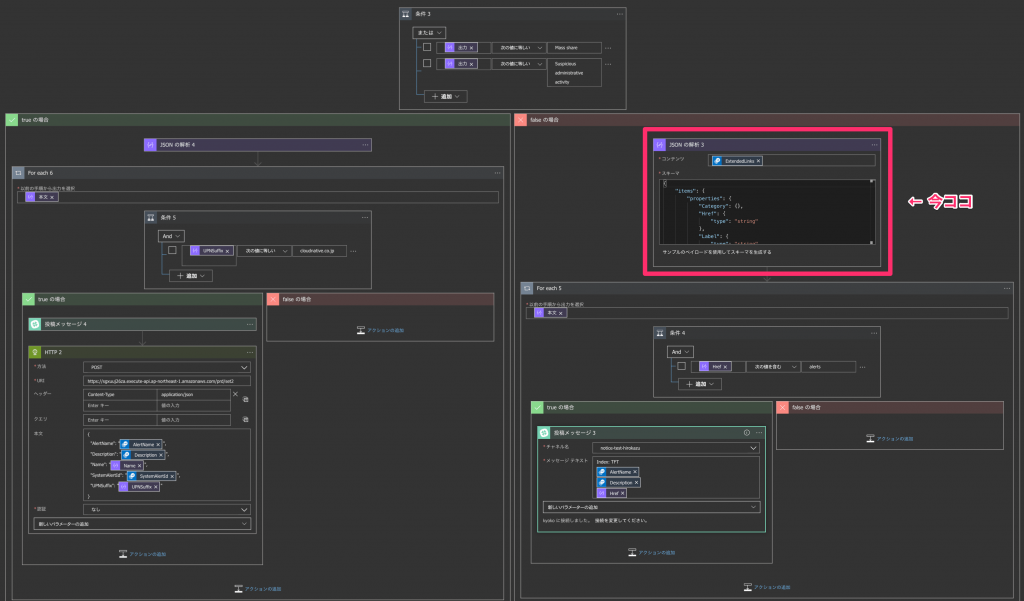Open the HTTP 2 ellipsis menu

tap(249, 352)
